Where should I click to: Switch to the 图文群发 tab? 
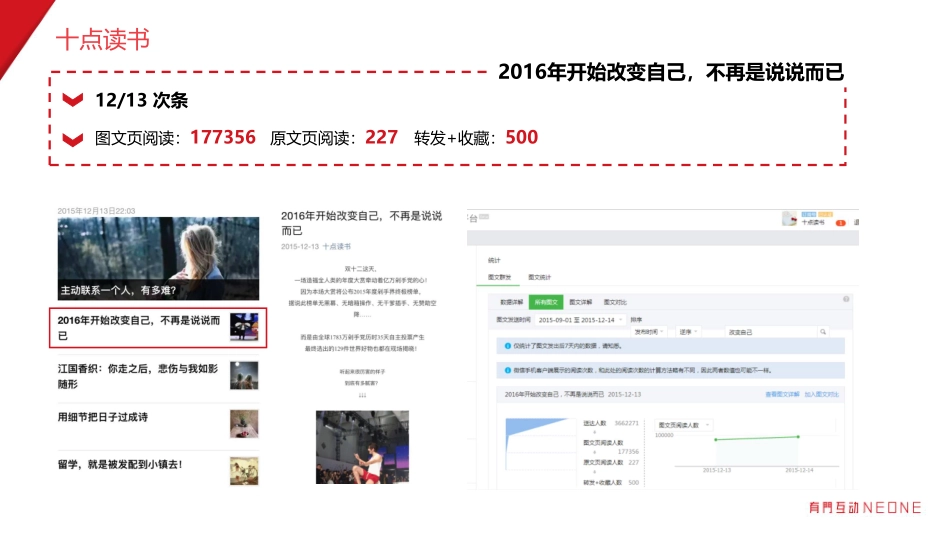click(499, 277)
